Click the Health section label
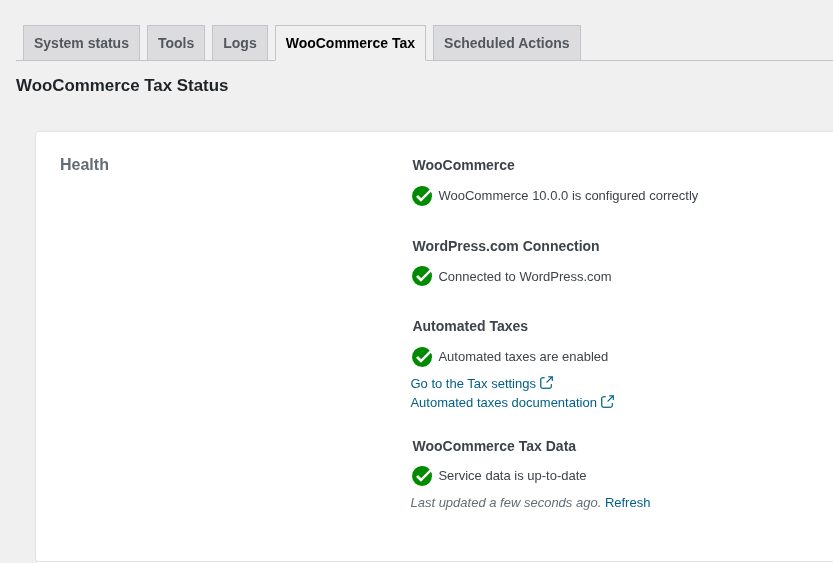This screenshot has width=833, height=563. [84, 165]
